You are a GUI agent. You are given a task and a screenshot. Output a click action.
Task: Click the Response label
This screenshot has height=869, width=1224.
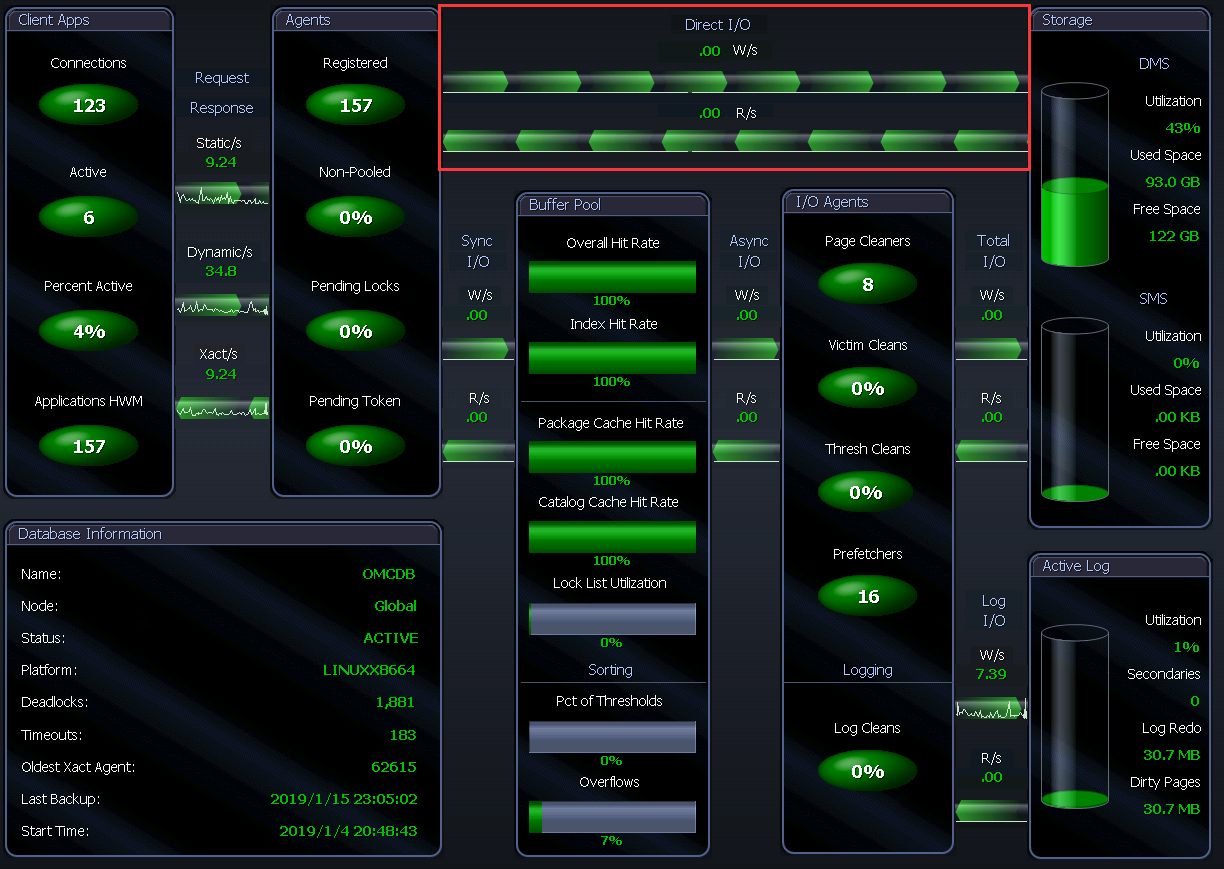coord(222,108)
